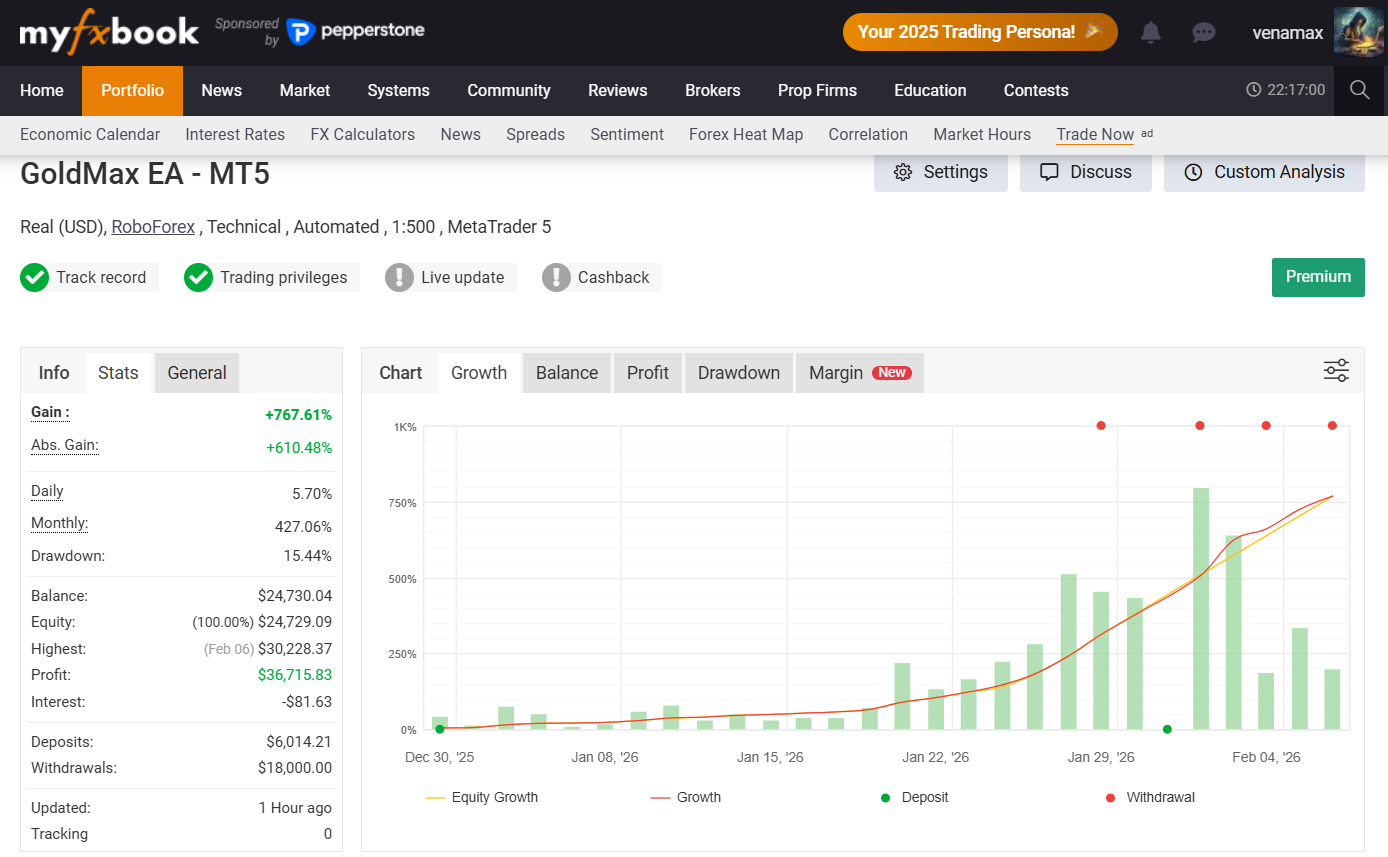Viewport: 1388px width, 857px height.
Task: Open the Settings button
Action: click(941, 172)
